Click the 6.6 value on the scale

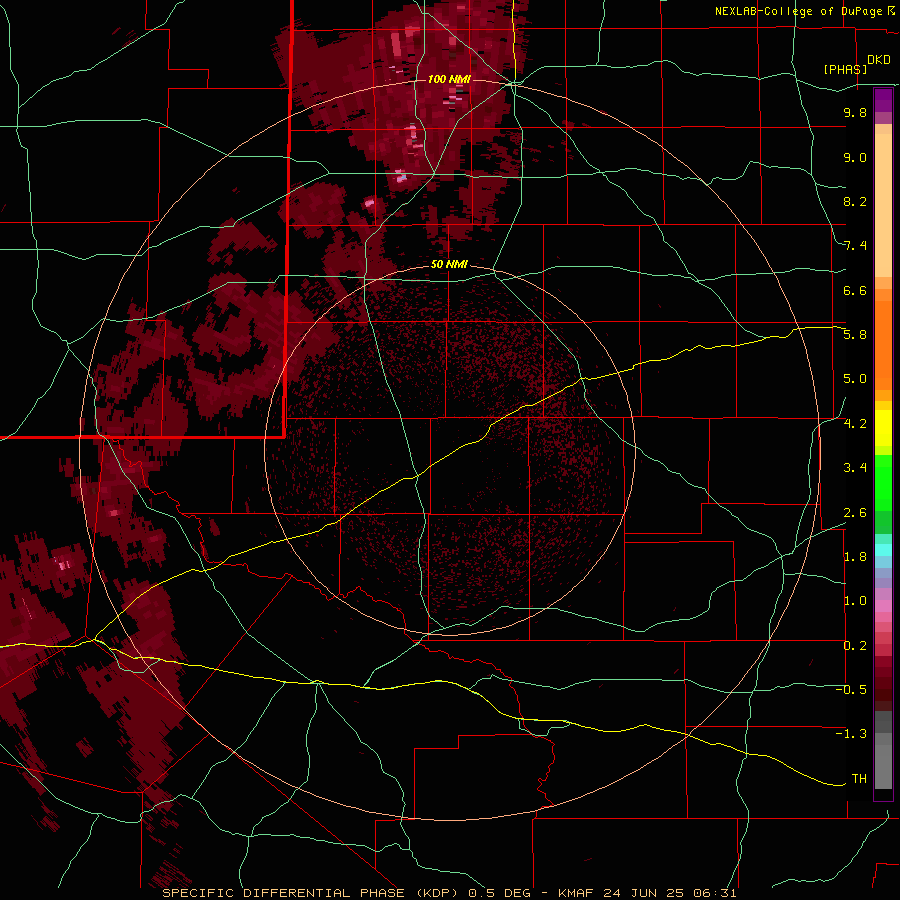click(x=855, y=290)
